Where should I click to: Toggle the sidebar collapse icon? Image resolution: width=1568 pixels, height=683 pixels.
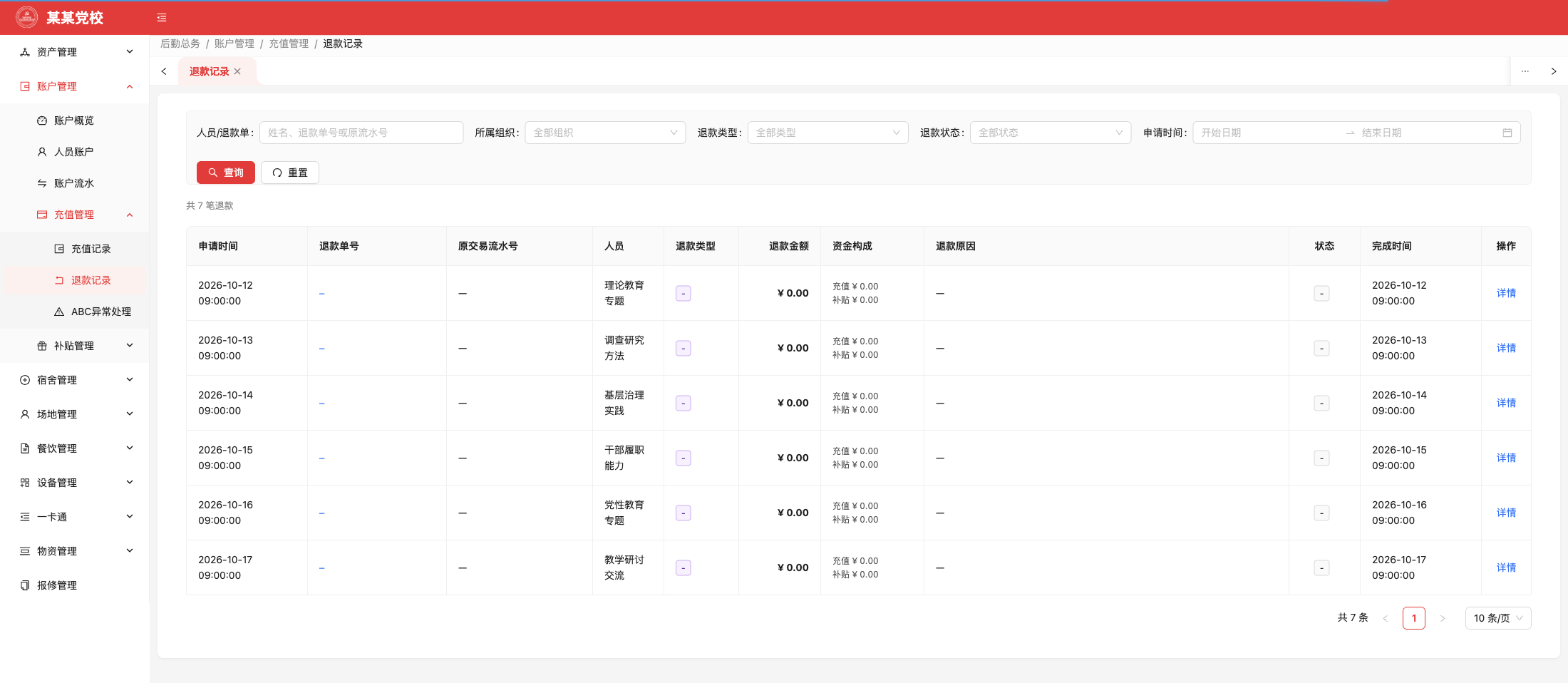pos(162,18)
